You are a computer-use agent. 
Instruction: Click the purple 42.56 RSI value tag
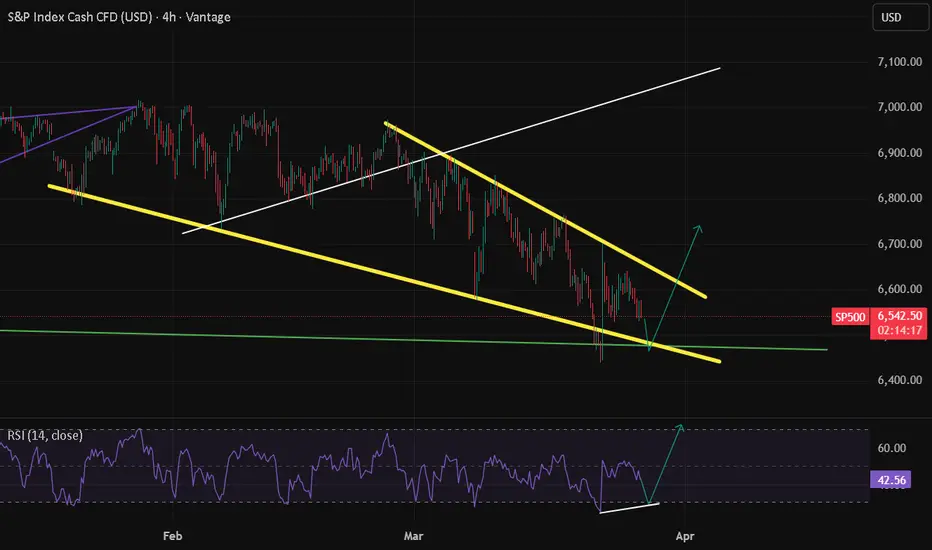[891, 480]
